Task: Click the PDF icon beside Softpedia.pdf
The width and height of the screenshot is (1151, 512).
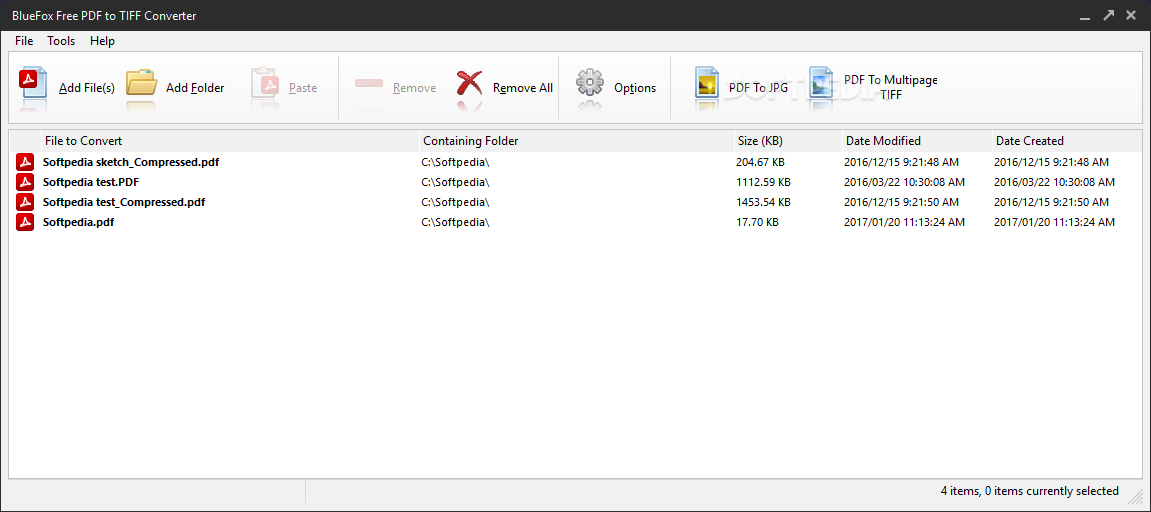Action: 26,222
